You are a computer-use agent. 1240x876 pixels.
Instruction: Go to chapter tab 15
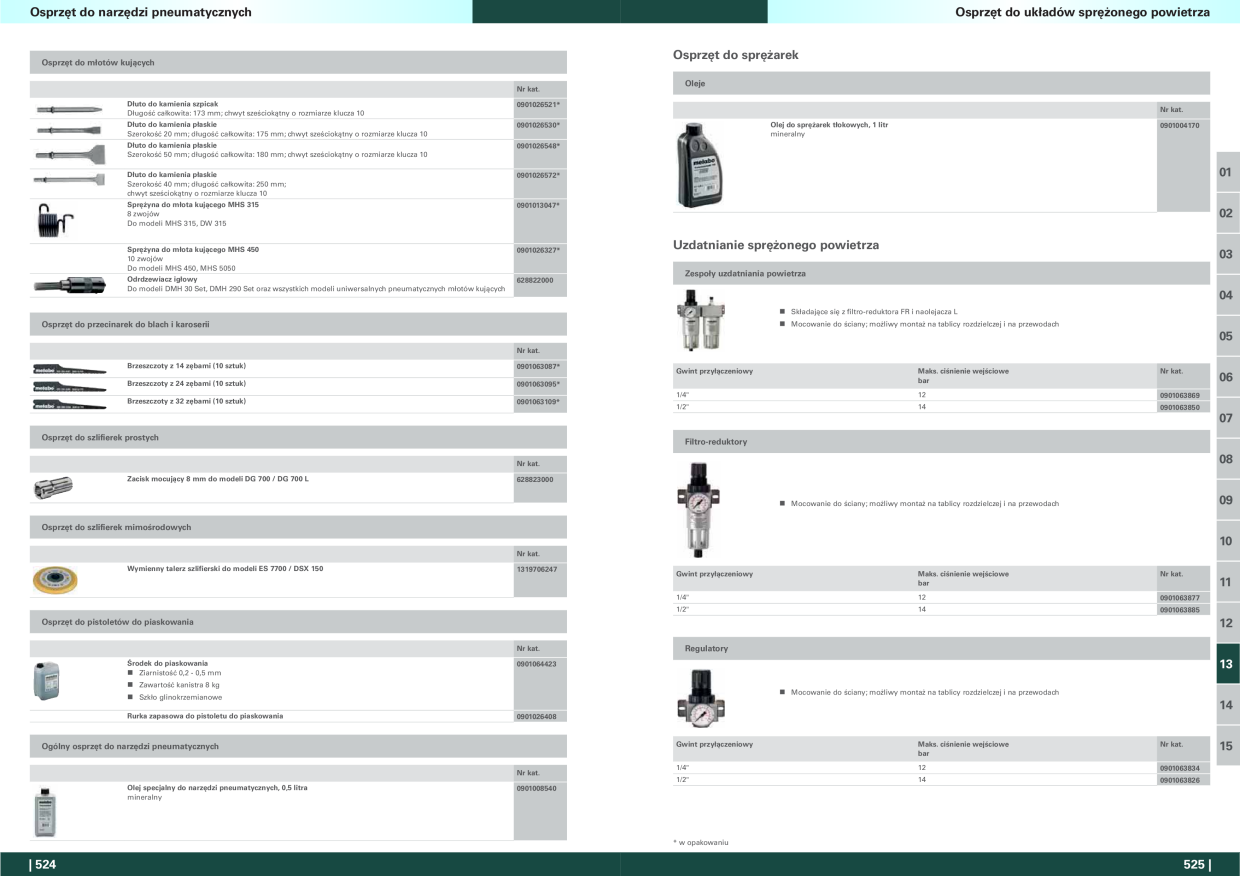point(1227,746)
